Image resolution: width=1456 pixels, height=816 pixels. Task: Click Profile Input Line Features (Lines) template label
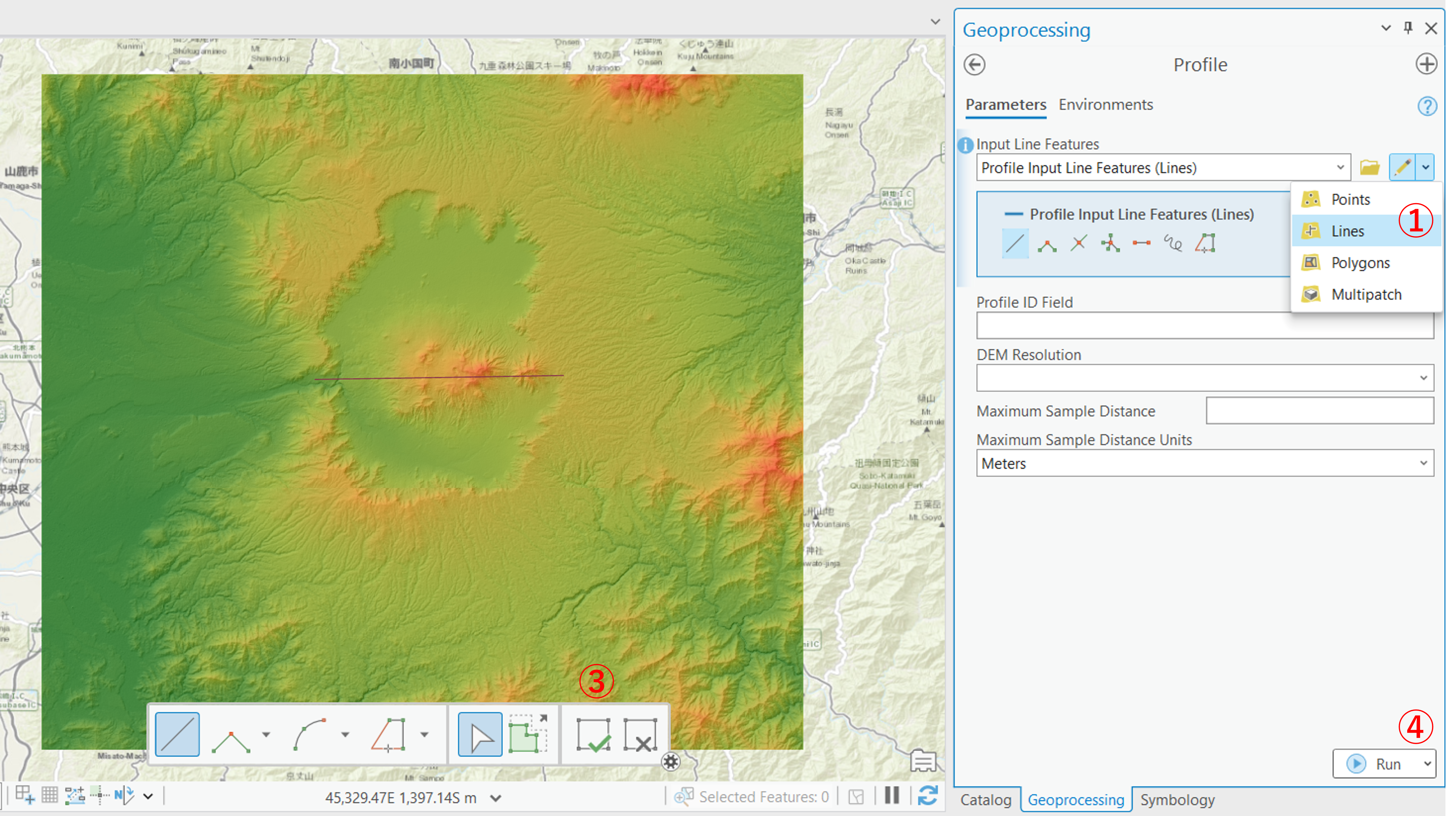1141,214
